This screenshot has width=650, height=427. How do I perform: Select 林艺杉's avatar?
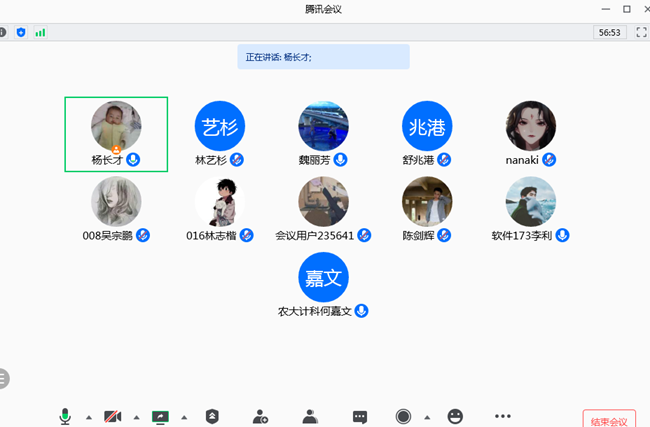point(220,126)
